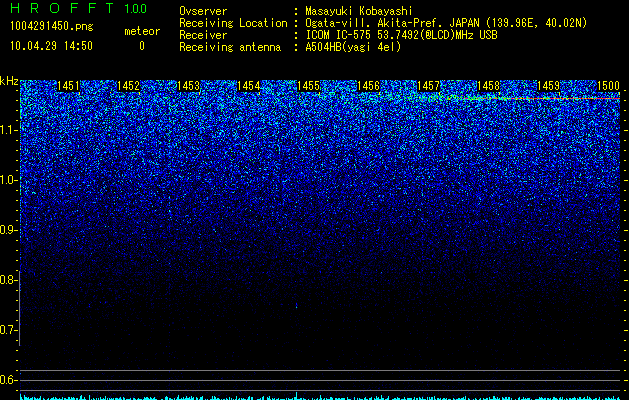The height and width of the screenshot is (400, 629).
Task: Click the 1.1 kHz frequency label
Action: [x=8, y=130]
